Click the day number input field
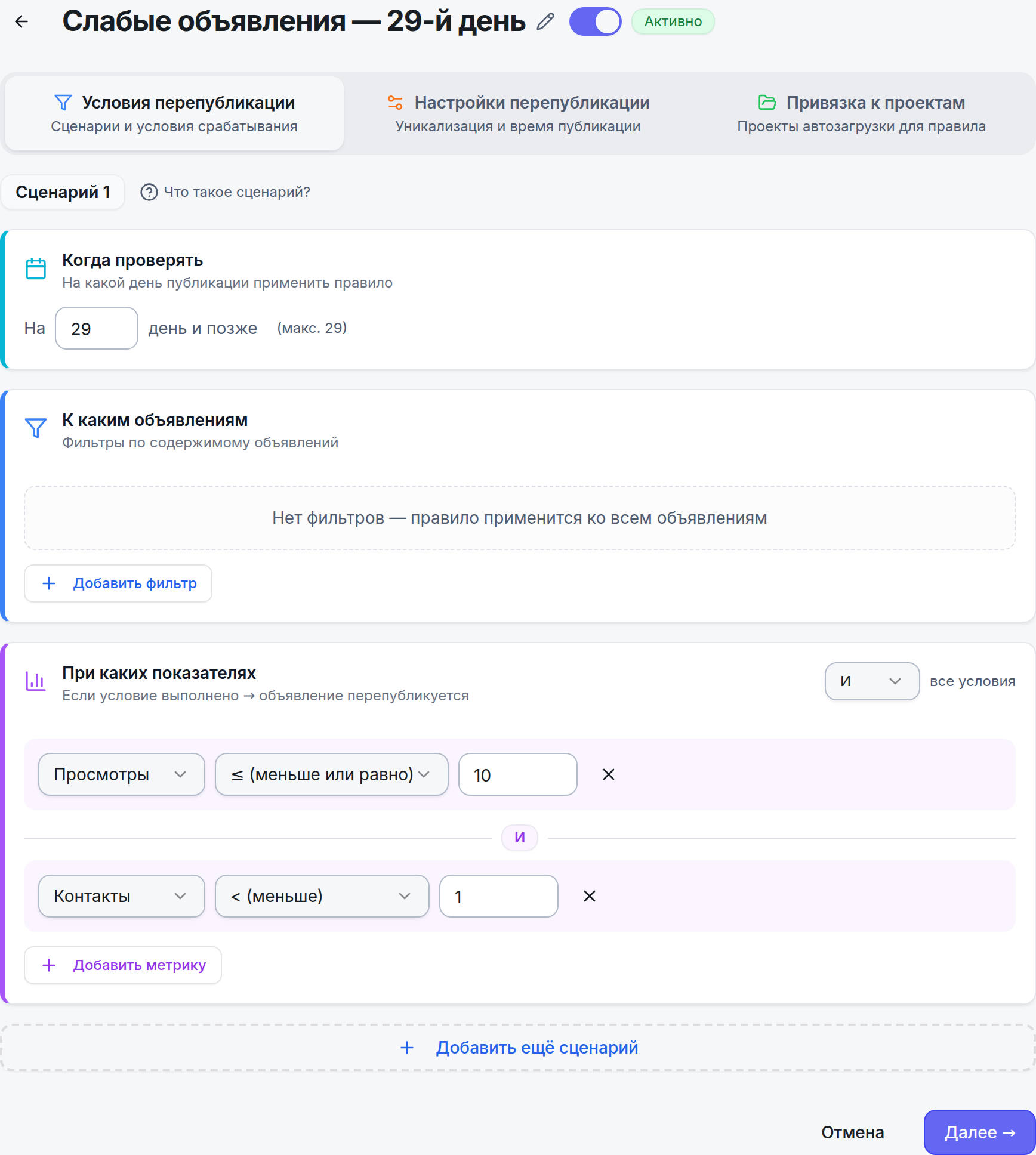1036x1155 pixels. point(97,328)
